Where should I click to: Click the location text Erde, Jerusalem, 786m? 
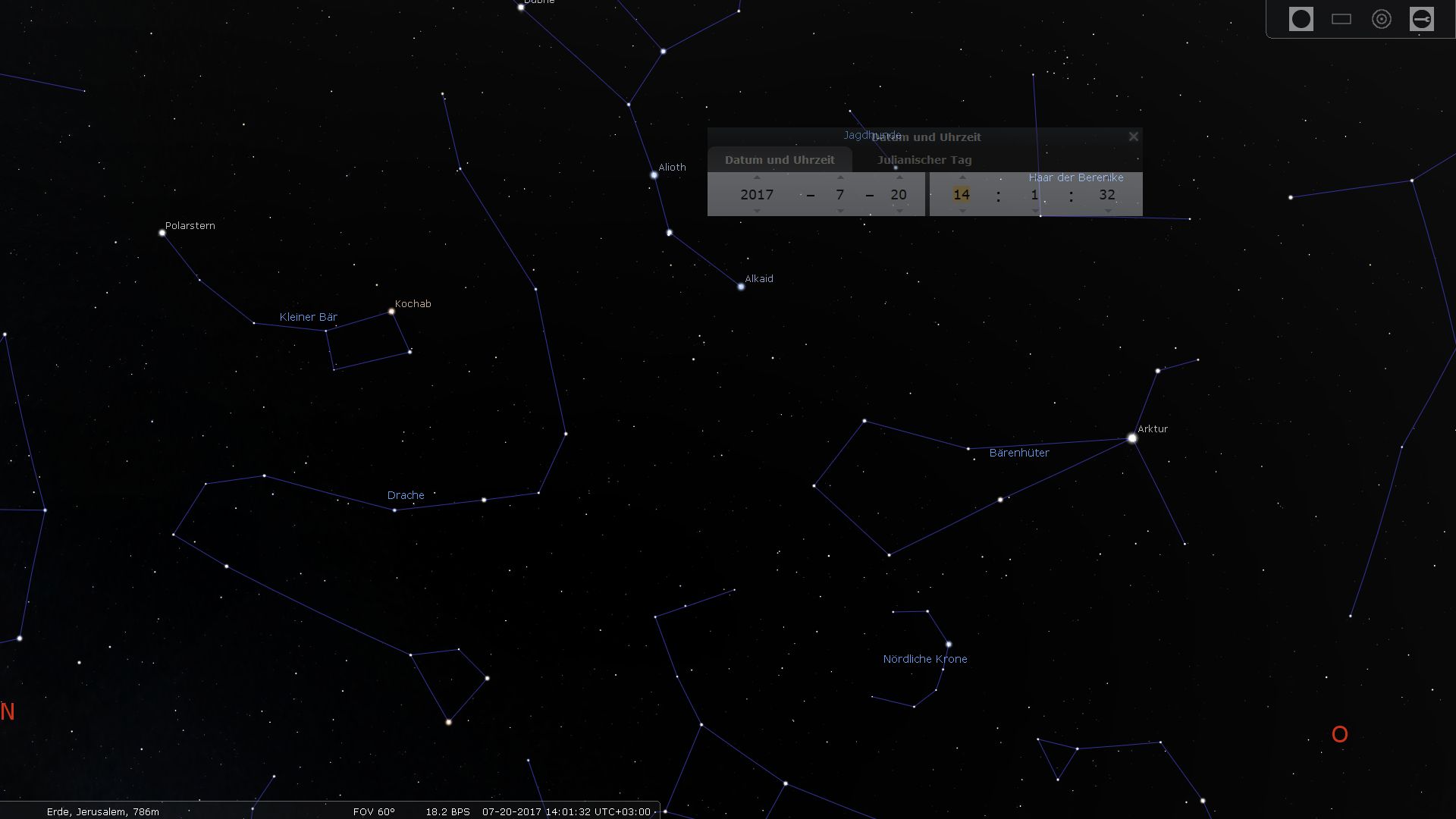click(x=103, y=811)
